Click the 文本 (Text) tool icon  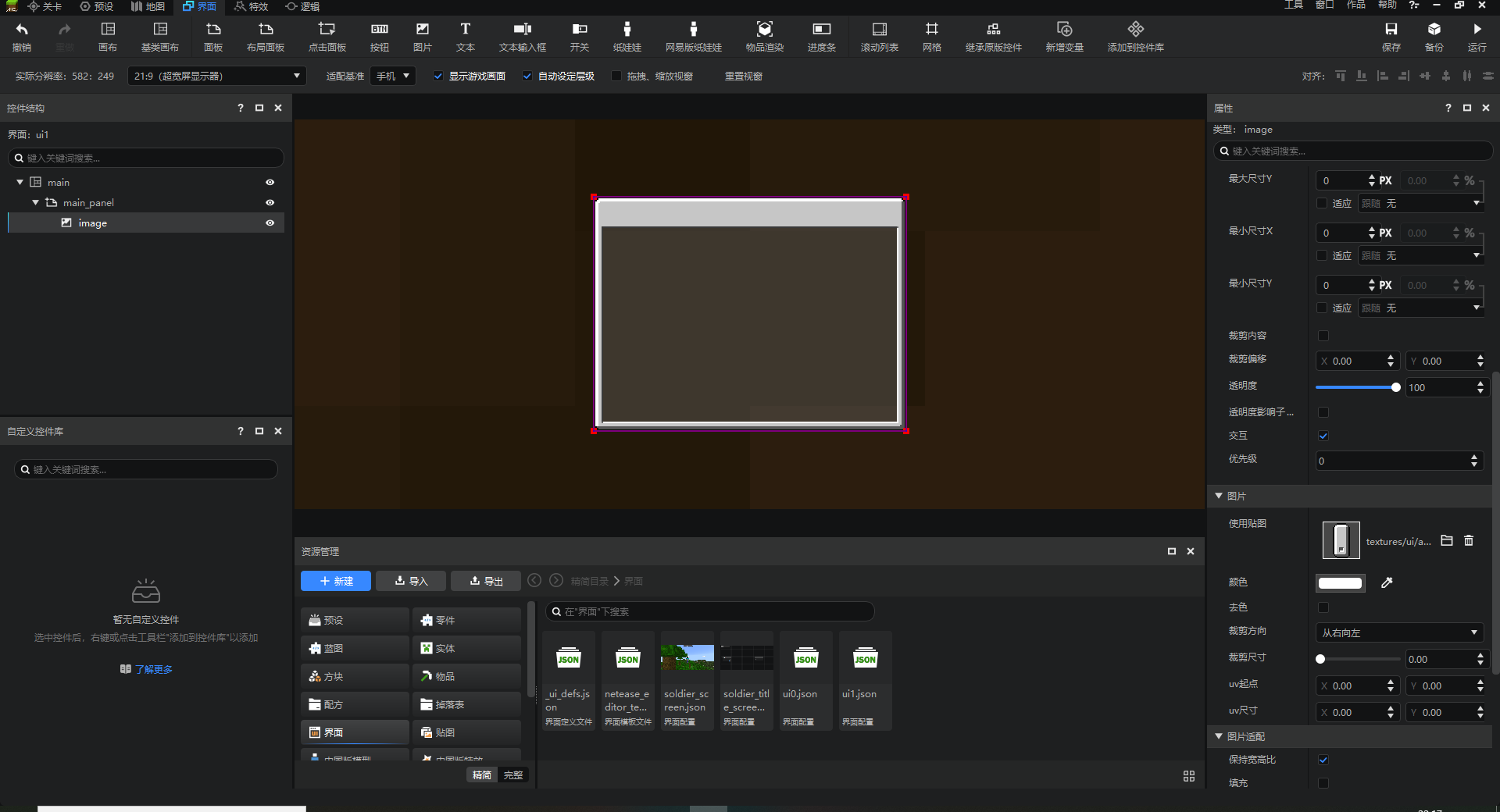(x=465, y=30)
